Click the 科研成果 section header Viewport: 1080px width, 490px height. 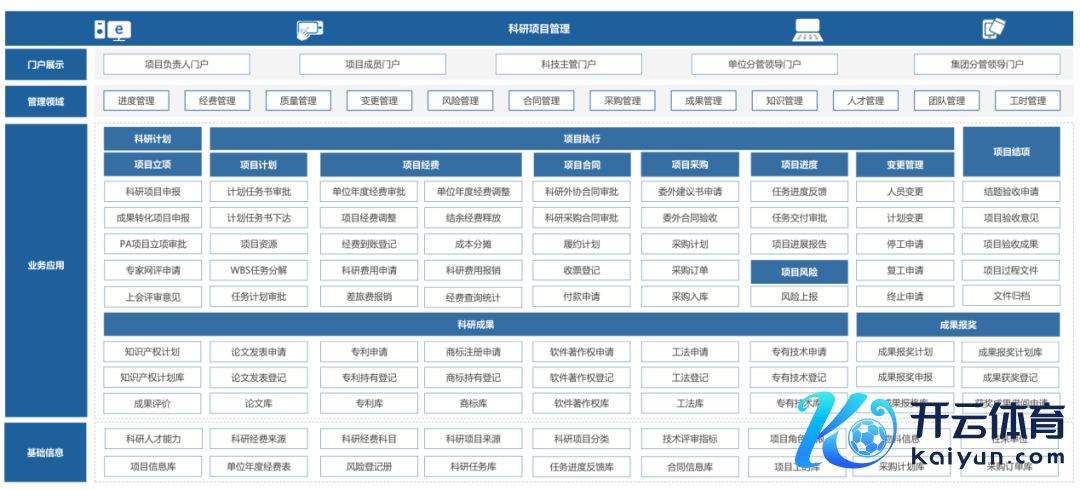(476, 325)
